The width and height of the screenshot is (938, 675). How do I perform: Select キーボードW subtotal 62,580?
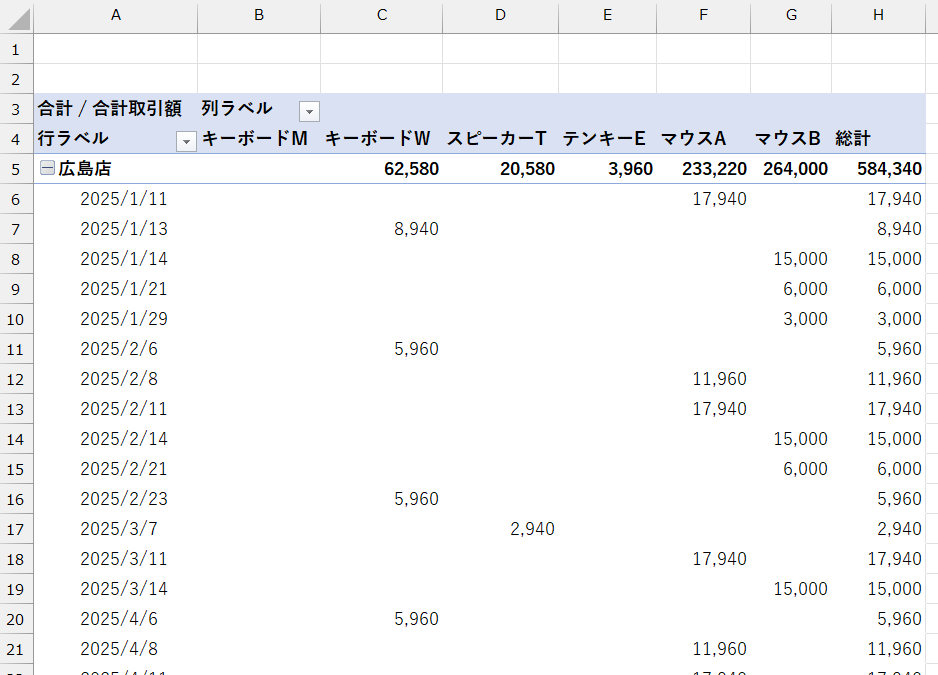tap(411, 169)
